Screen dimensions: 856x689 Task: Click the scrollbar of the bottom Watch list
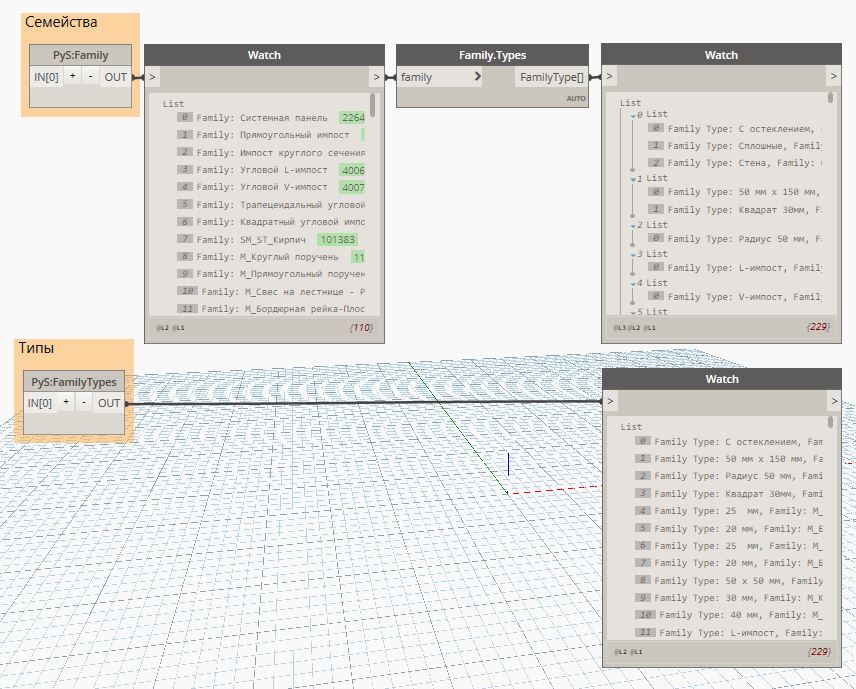(x=830, y=422)
